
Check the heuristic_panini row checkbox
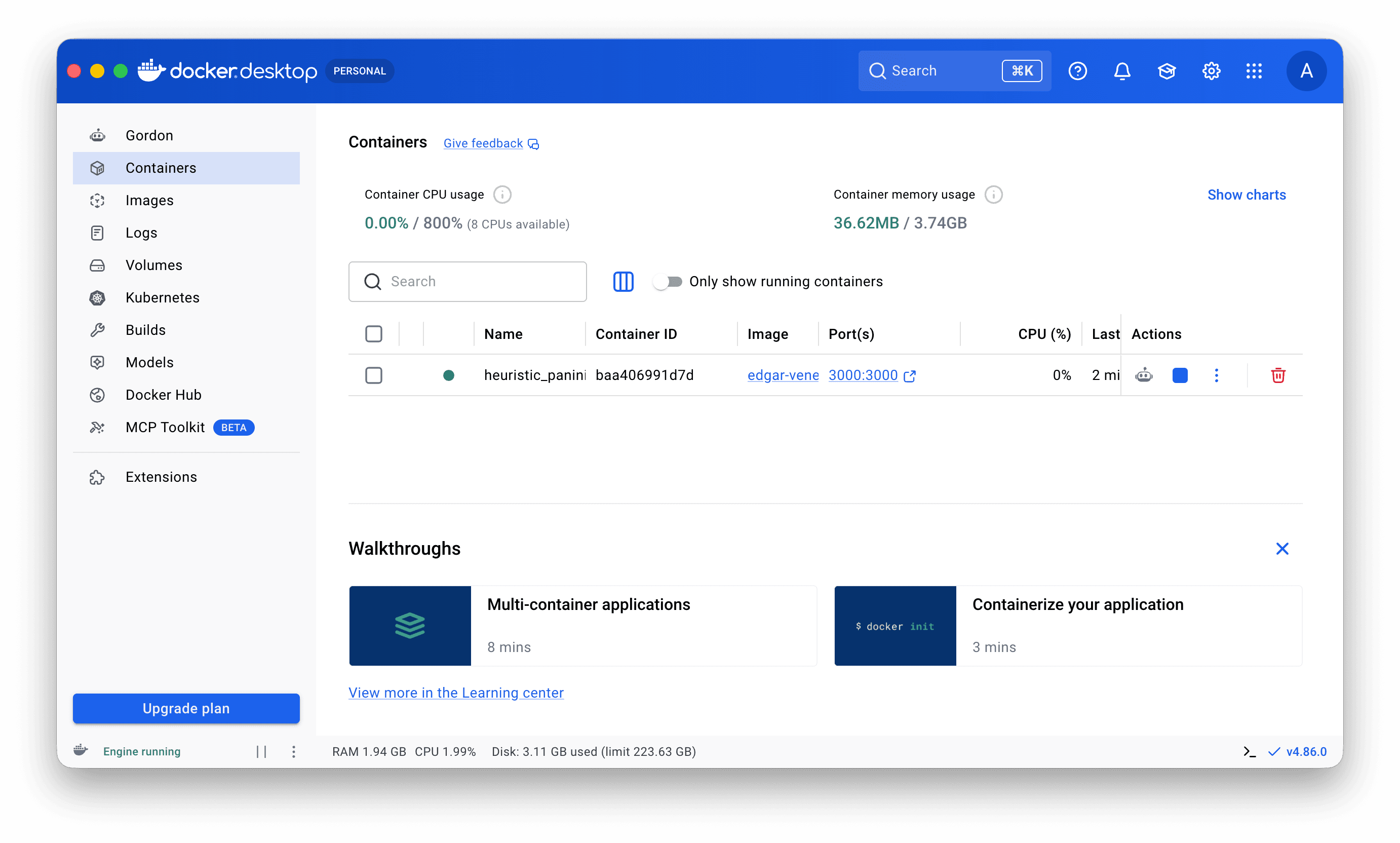tap(374, 375)
